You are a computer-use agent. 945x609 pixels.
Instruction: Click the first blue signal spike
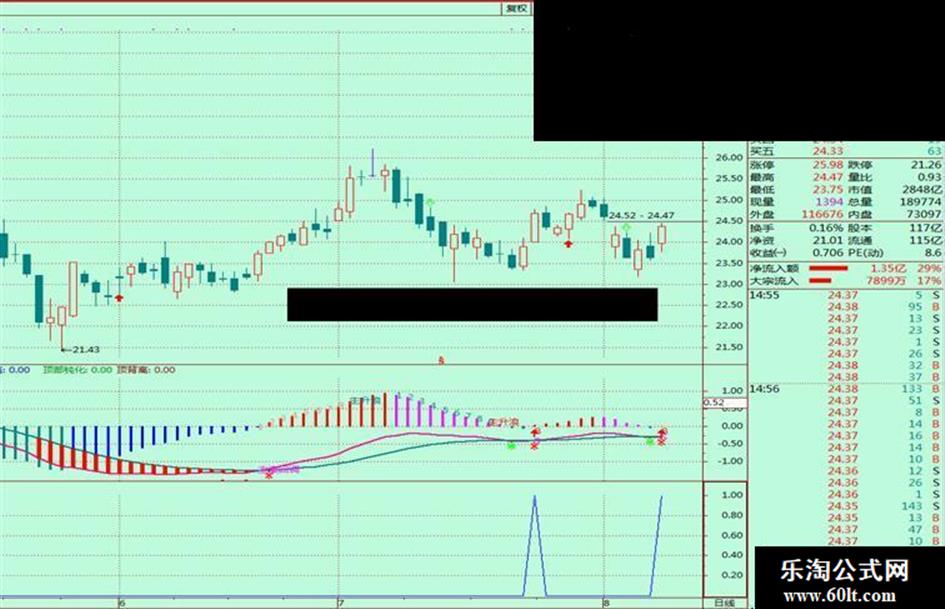(535, 546)
